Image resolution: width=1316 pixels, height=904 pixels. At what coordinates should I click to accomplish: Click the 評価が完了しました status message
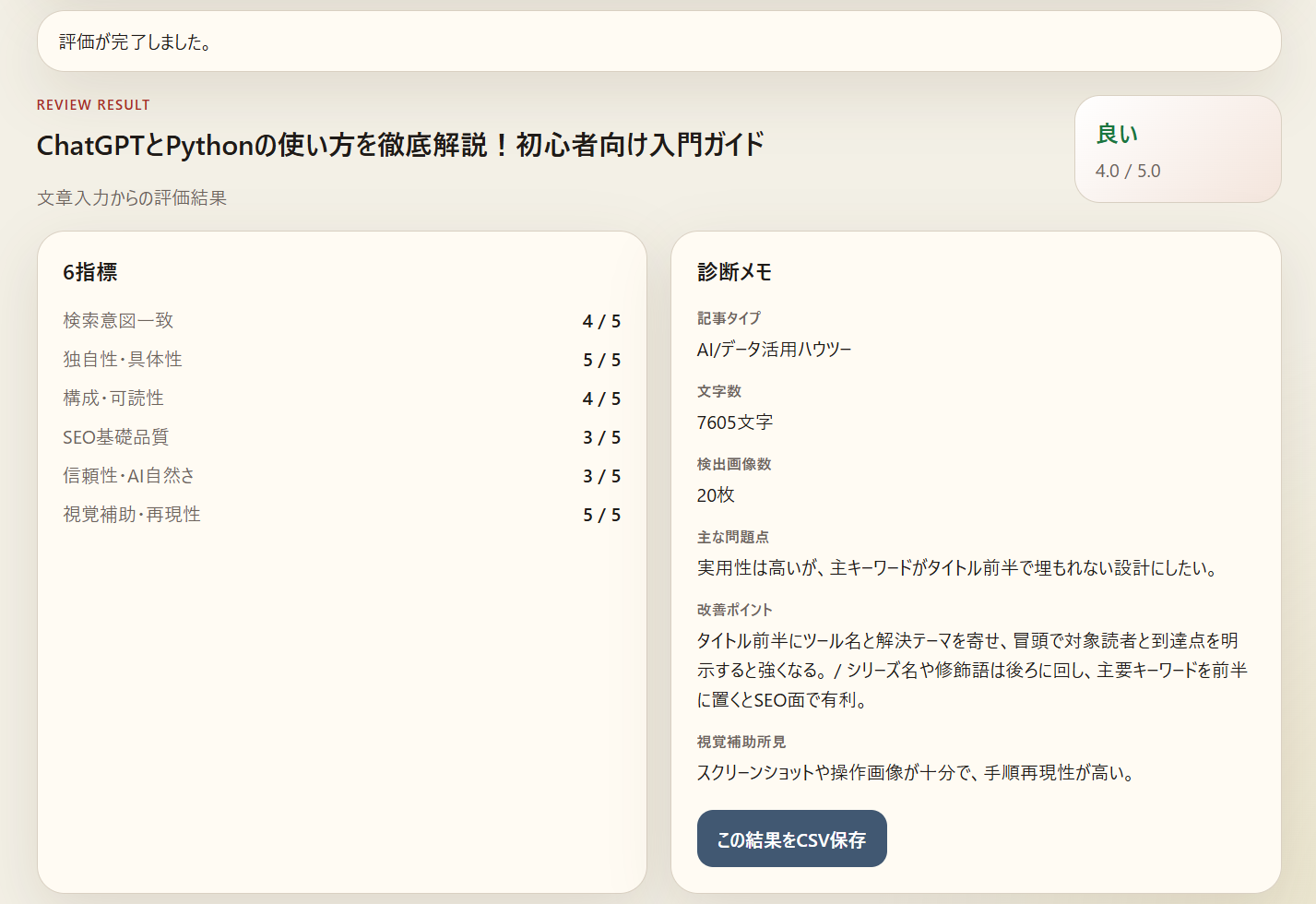tap(136, 42)
